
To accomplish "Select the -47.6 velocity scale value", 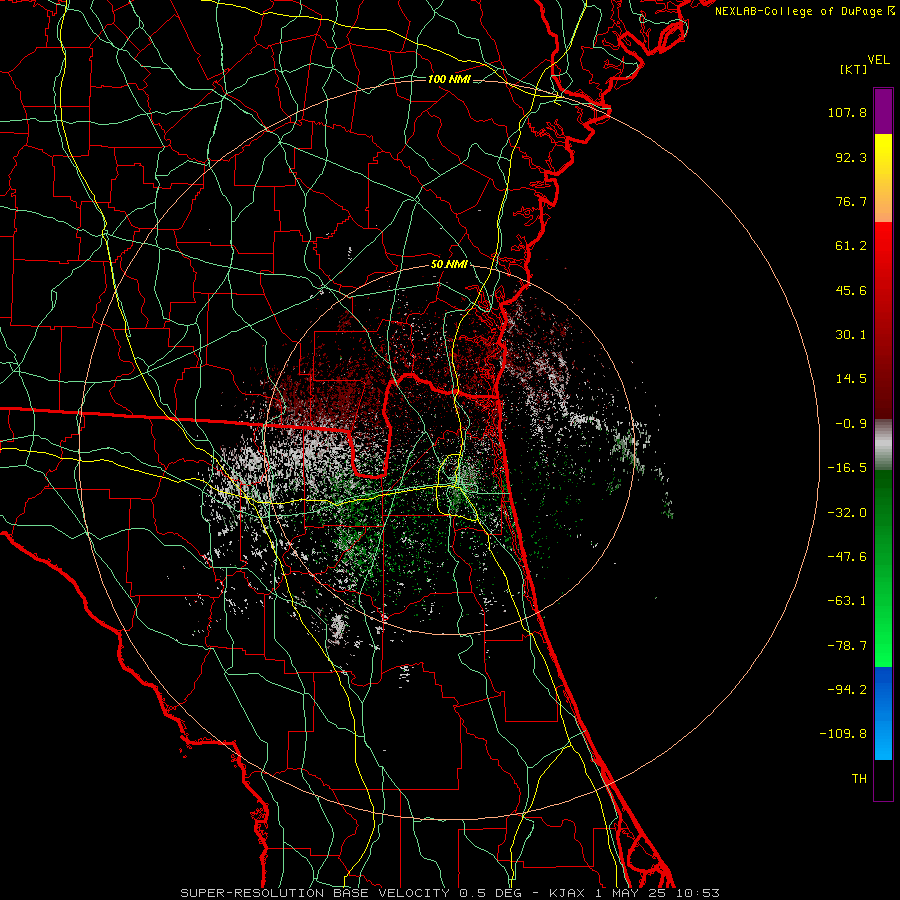I will click(847, 557).
